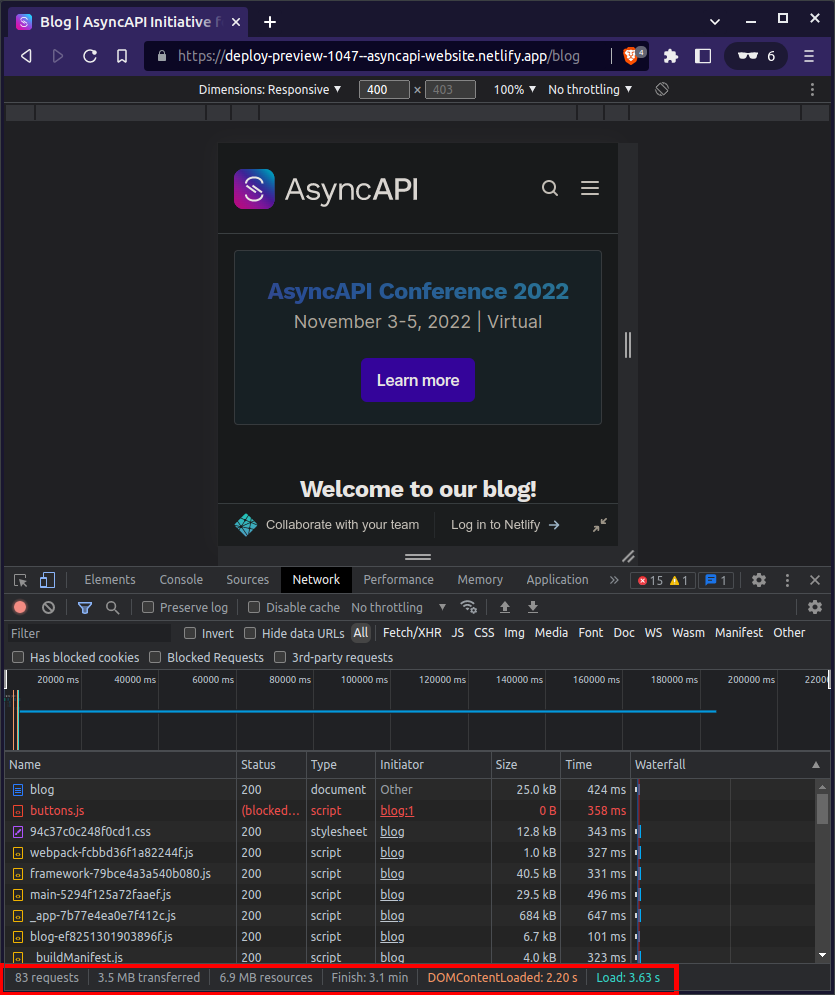Viewport: 835px width, 995px height.
Task: Filter requests by Img type
Action: [x=514, y=633]
